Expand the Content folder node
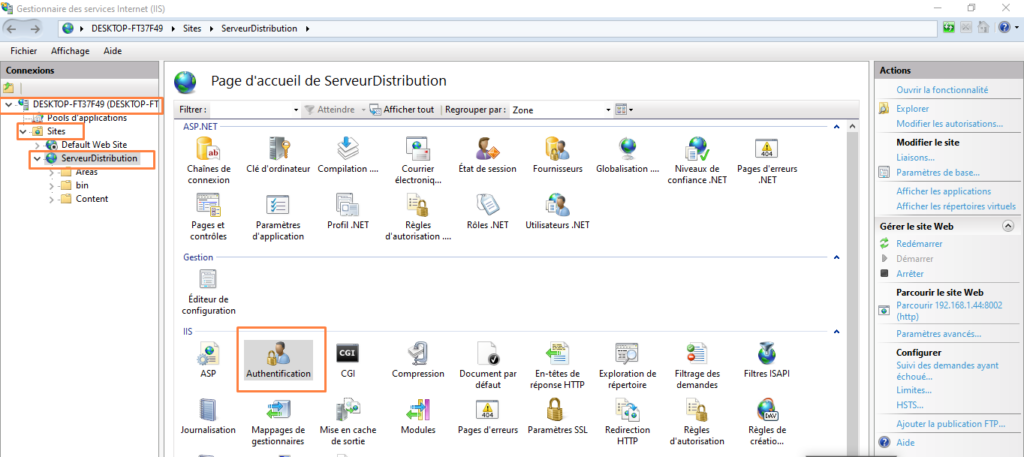 [52, 199]
